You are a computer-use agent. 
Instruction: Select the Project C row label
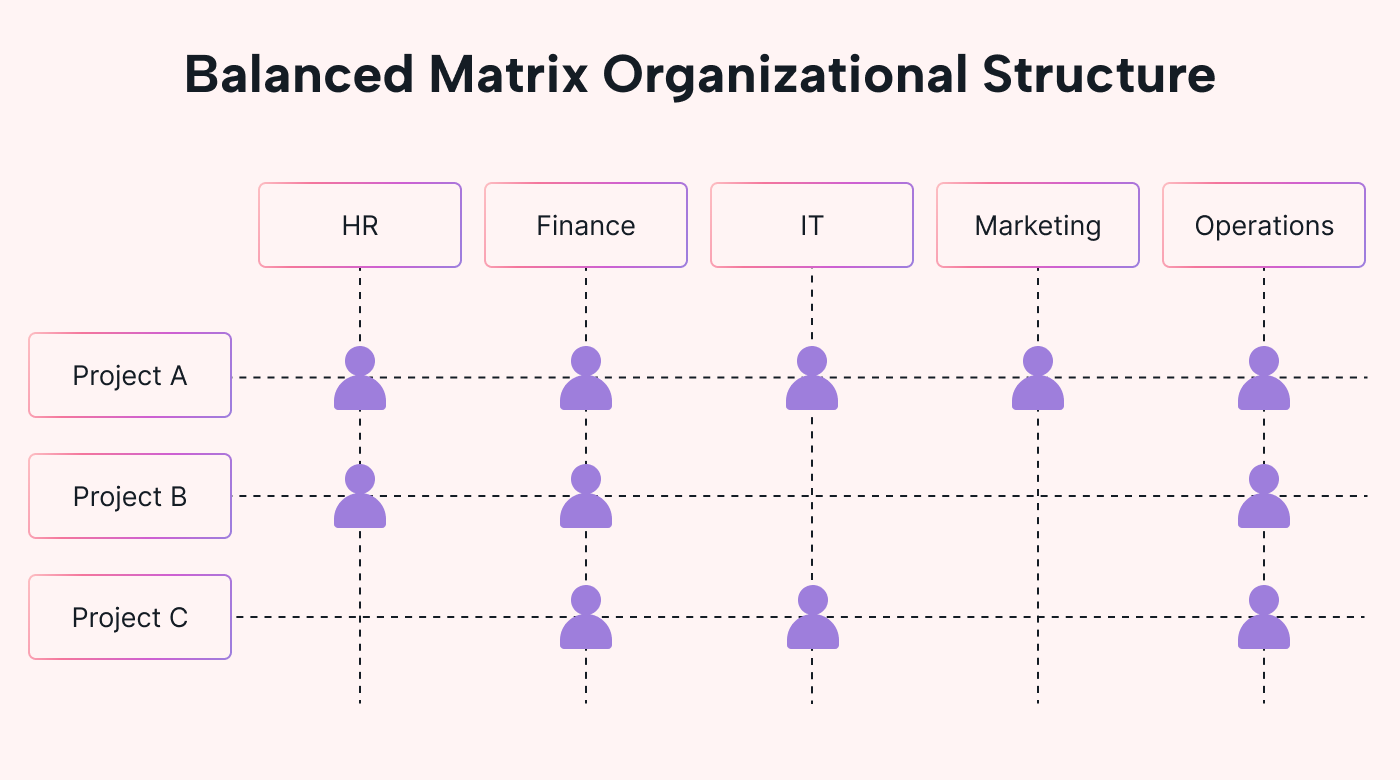click(130, 617)
